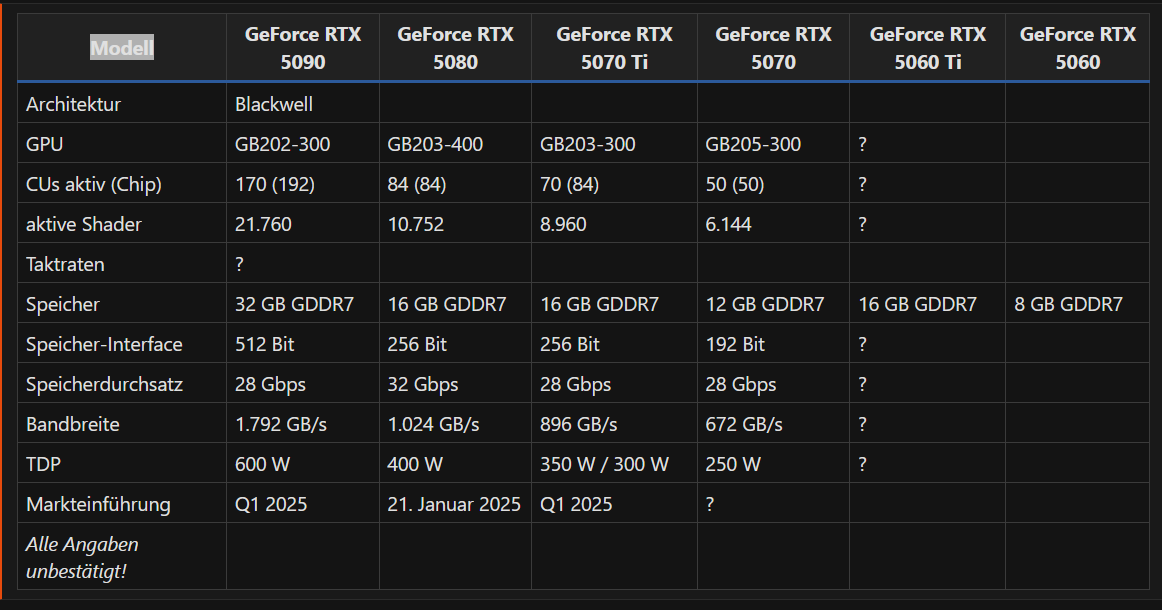Select the GeForce RTX 5070 Ti column header
The width and height of the screenshot is (1162, 610).
click(614, 48)
